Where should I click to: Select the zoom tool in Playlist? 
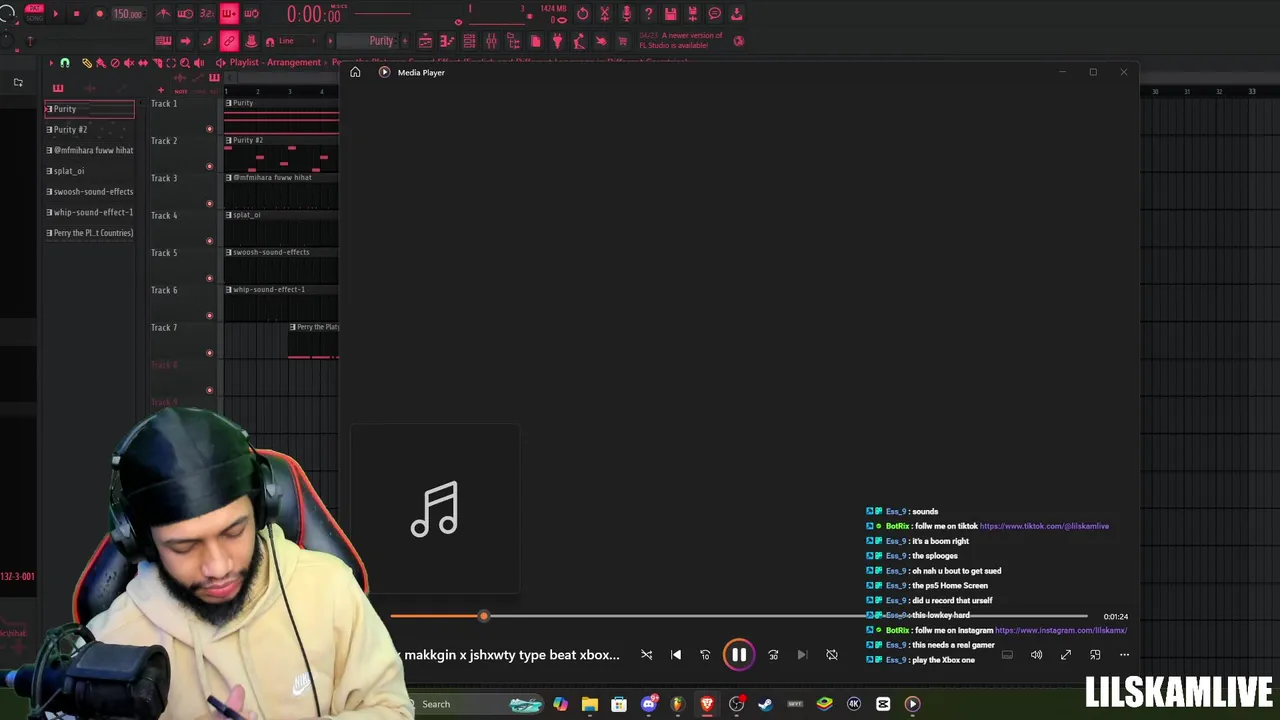(x=185, y=62)
